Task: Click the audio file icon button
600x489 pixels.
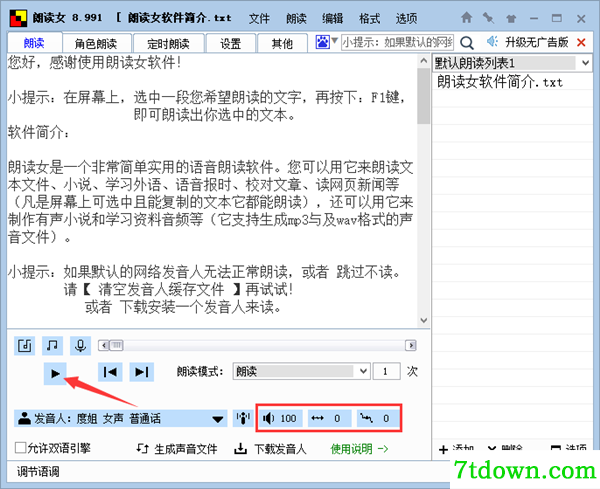Action: pos(25,346)
